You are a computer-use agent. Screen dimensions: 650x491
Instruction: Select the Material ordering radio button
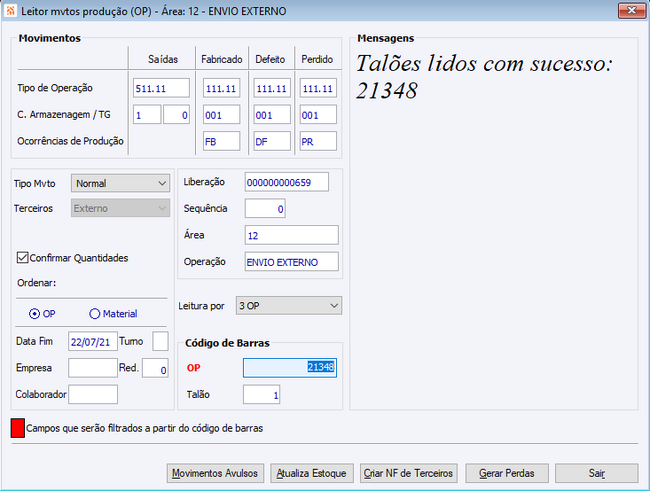95,314
